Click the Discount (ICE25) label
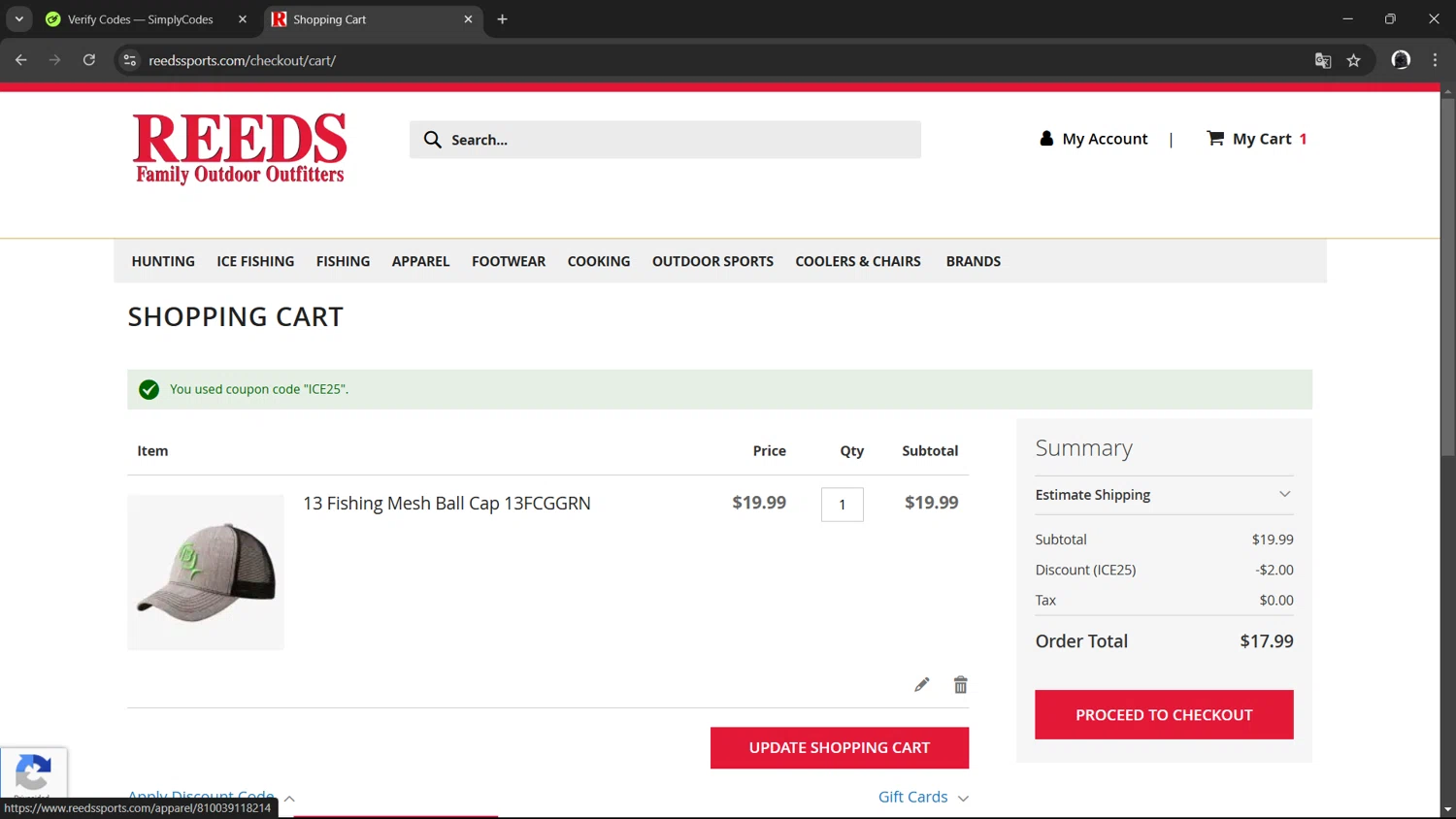The image size is (1456, 819). 1085,570
